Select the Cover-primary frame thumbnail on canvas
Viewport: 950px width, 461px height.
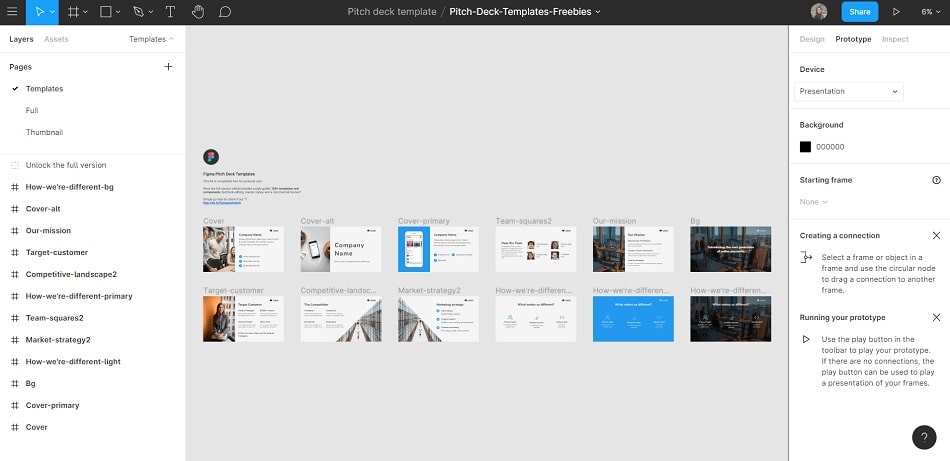(438, 249)
